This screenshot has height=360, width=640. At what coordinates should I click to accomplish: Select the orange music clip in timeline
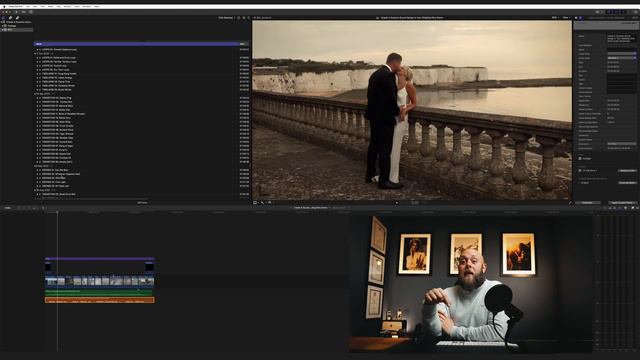(100, 300)
